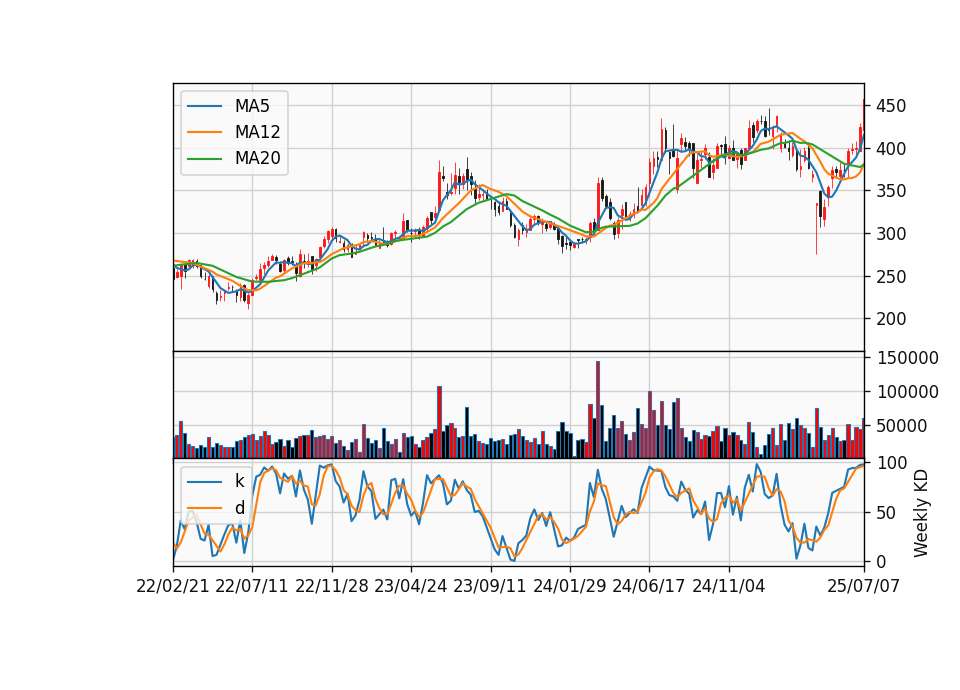Click the 50000 volume axis label

point(902,426)
